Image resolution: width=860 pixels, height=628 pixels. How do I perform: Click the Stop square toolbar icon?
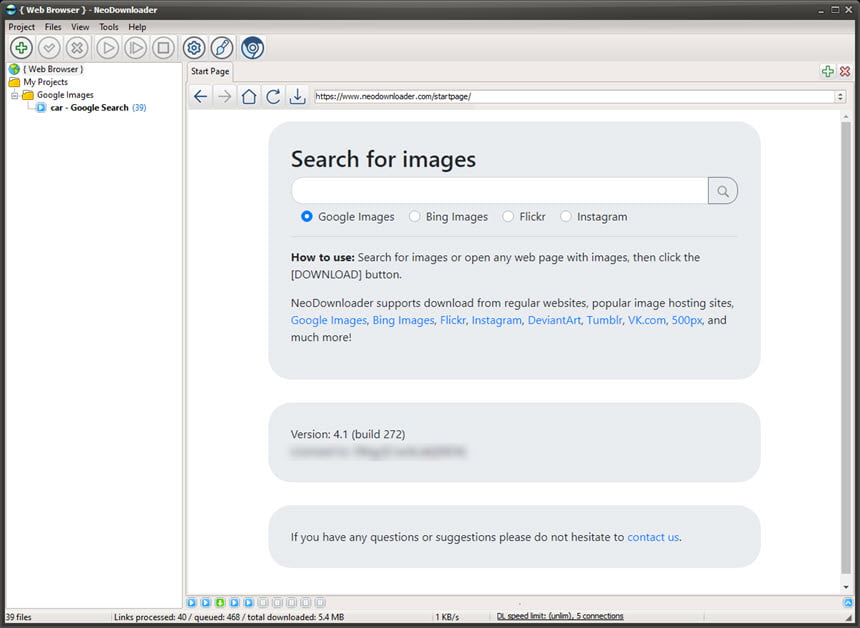point(163,48)
